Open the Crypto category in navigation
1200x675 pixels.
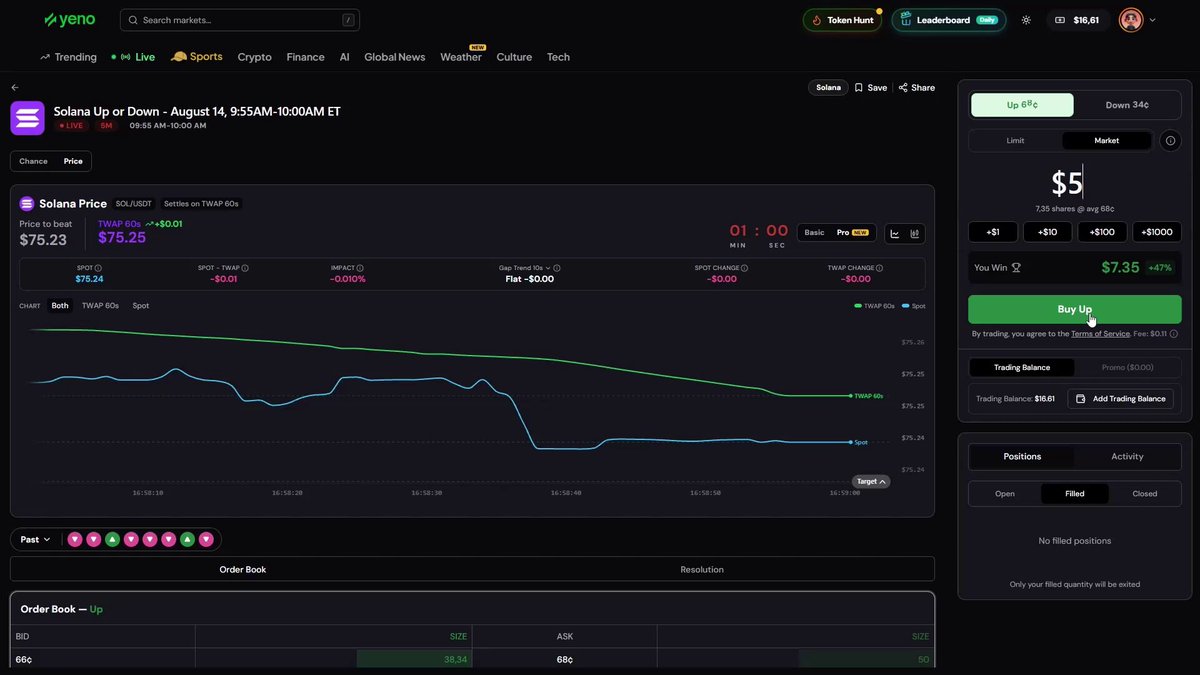(254, 57)
